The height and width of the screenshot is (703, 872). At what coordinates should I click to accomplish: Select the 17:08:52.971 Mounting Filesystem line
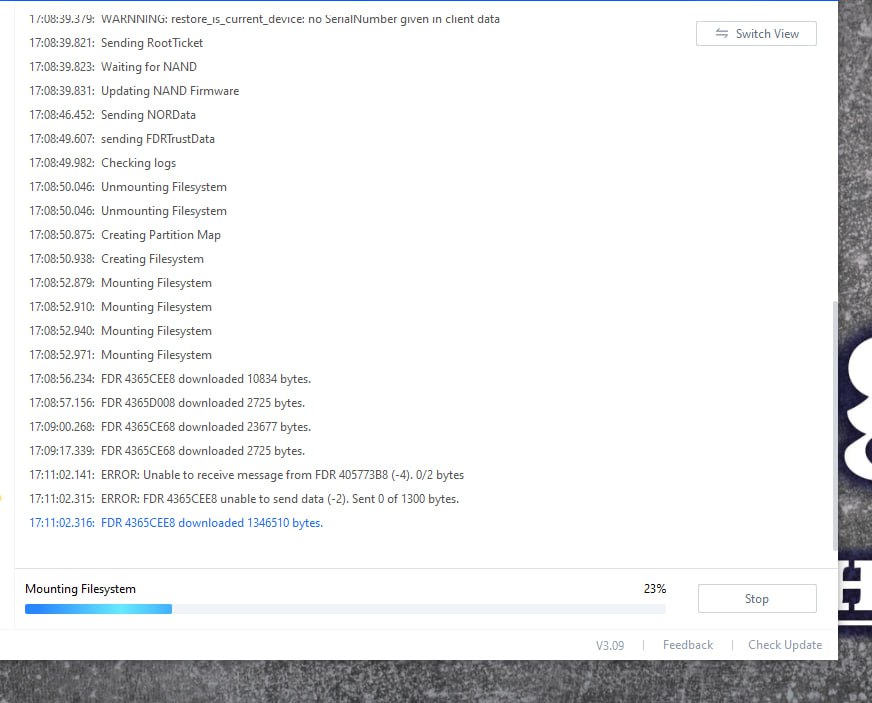(x=120, y=355)
